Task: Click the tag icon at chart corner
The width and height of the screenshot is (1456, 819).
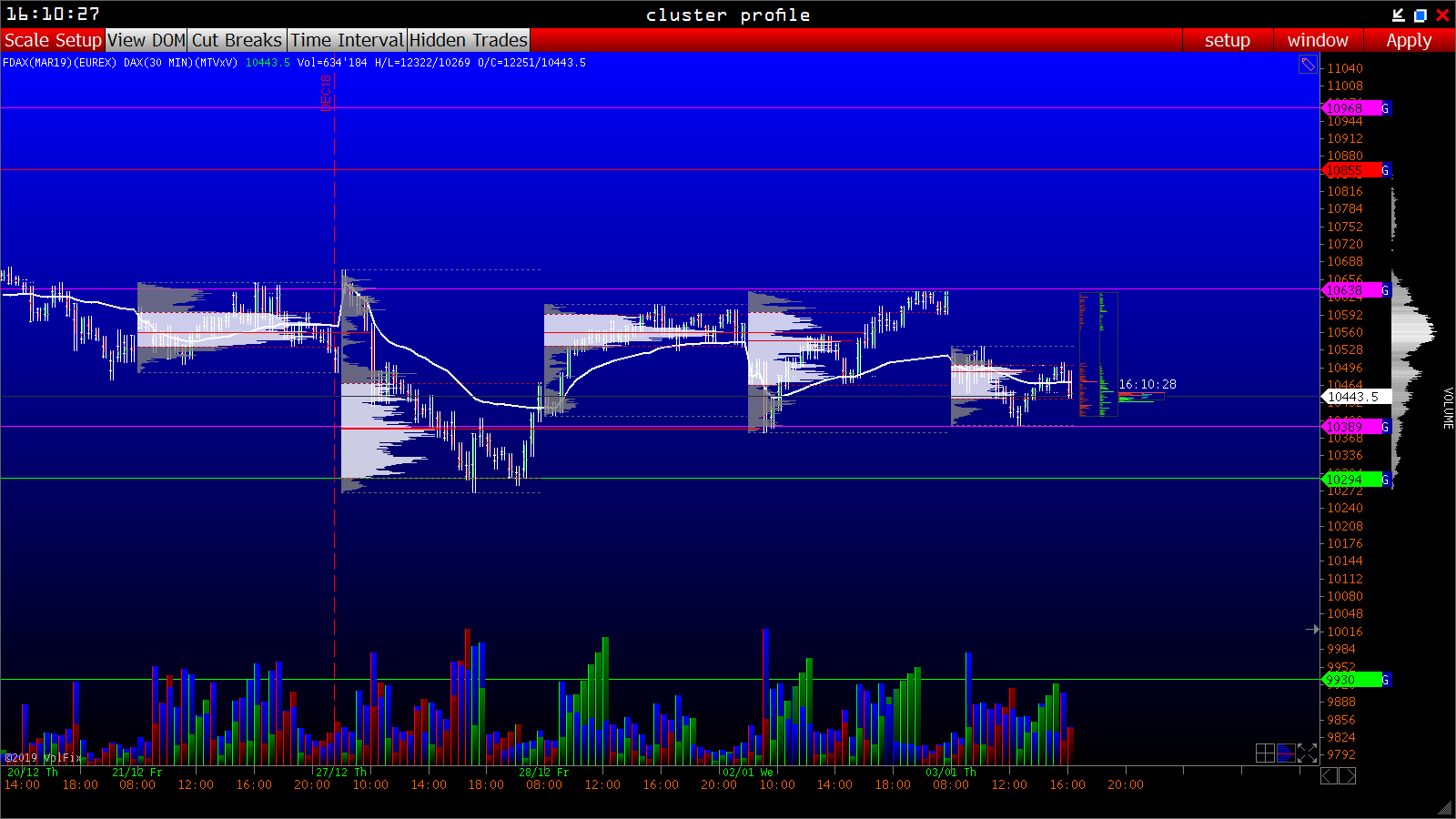Action: (1308, 65)
